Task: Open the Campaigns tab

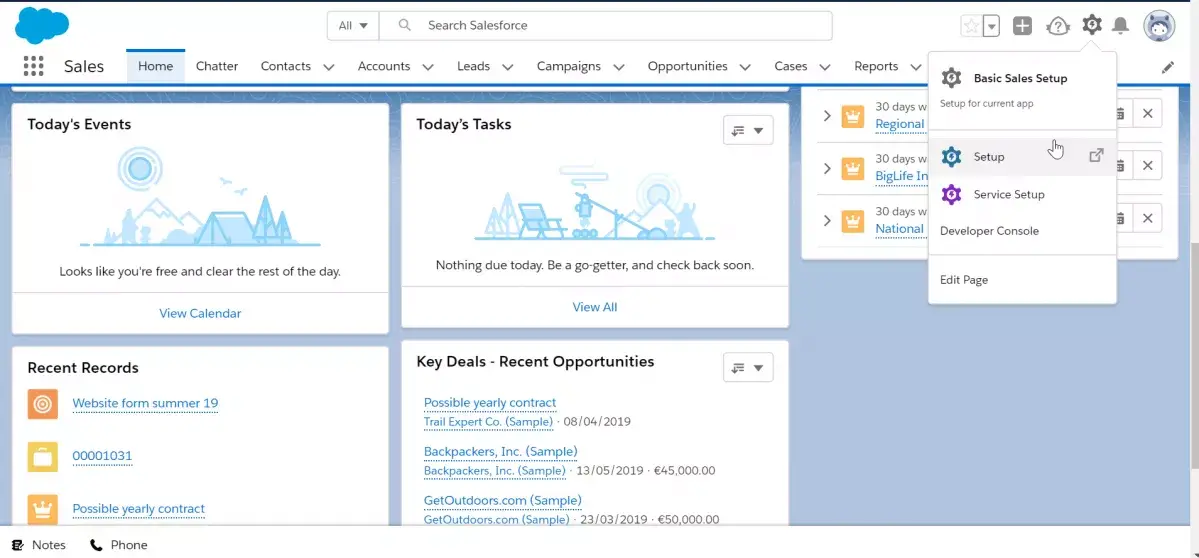Action: 568,67
